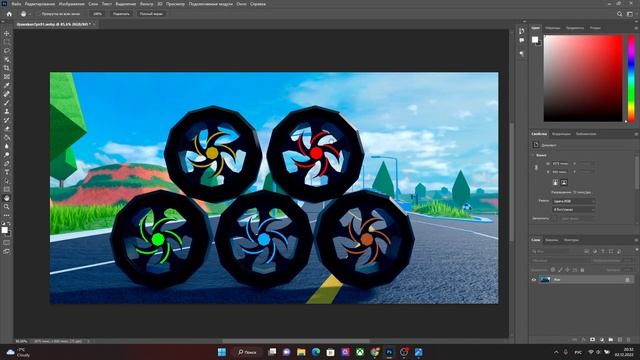The width and height of the screenshot is (640, 360).
Task: Click the Home icon in options bar
Action: 9,14
